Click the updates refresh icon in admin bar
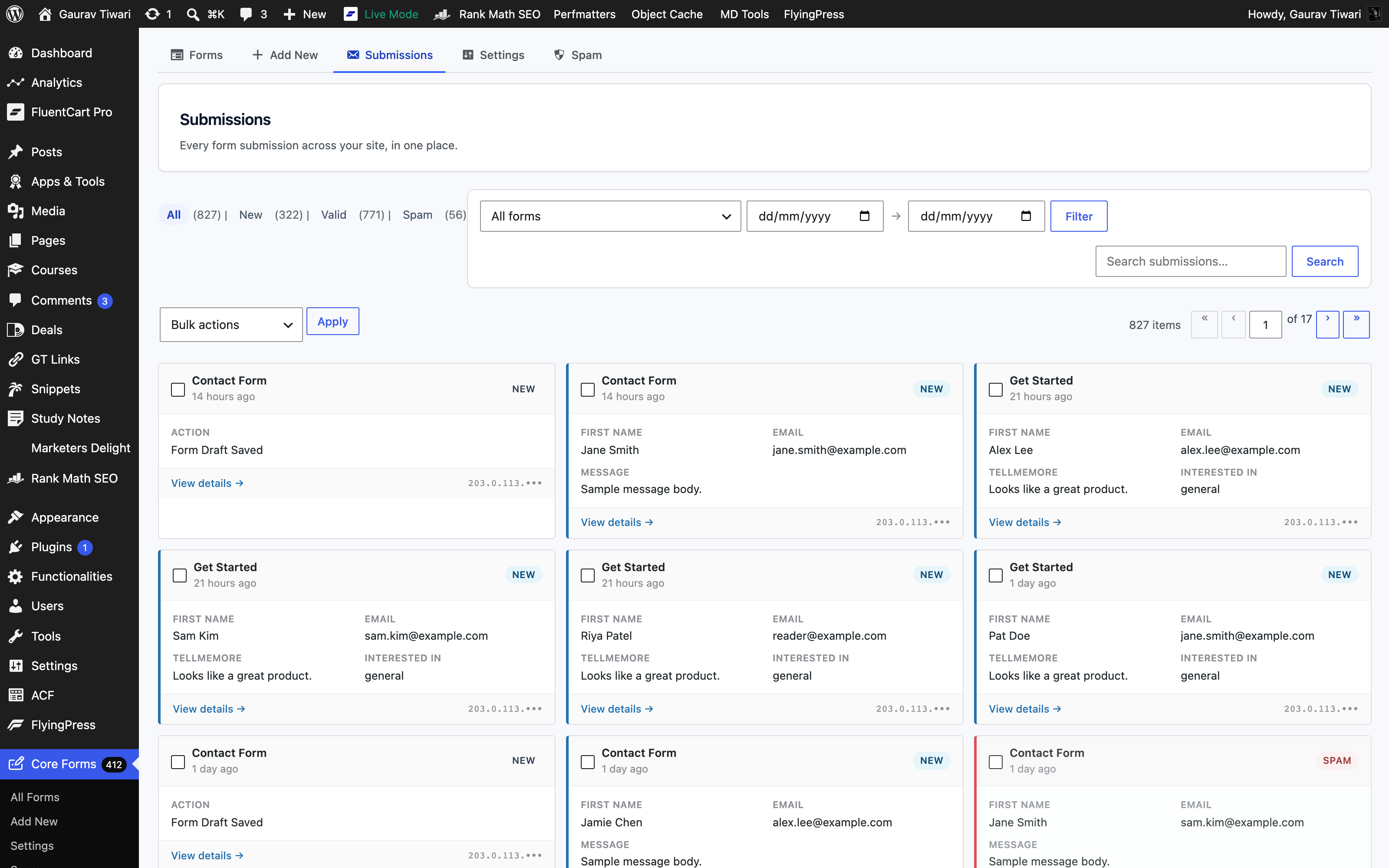The width and height of the screenshot is (1389, 868). coord(152,14)
